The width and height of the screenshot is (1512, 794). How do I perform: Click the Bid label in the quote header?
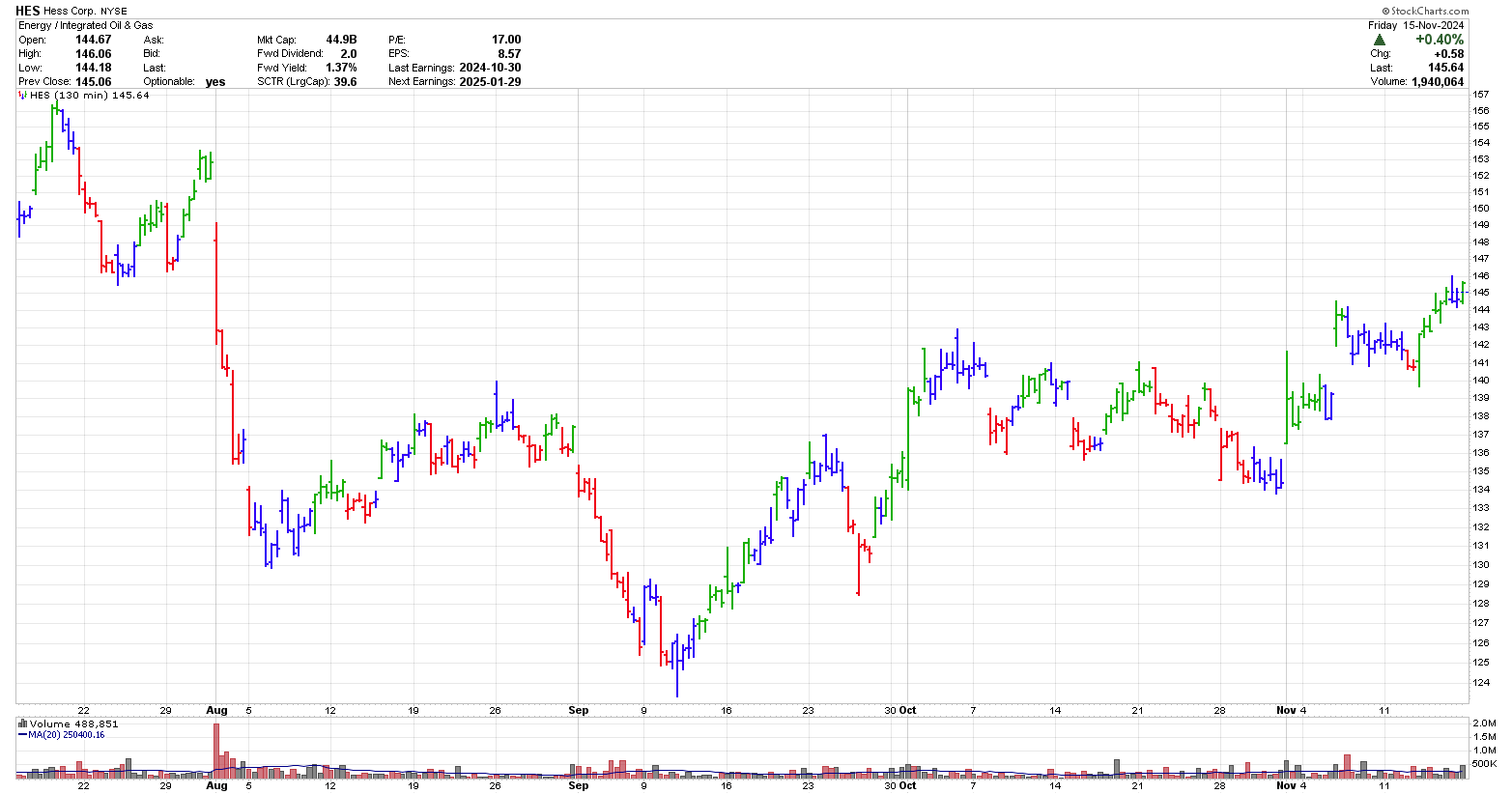point(153,54)
